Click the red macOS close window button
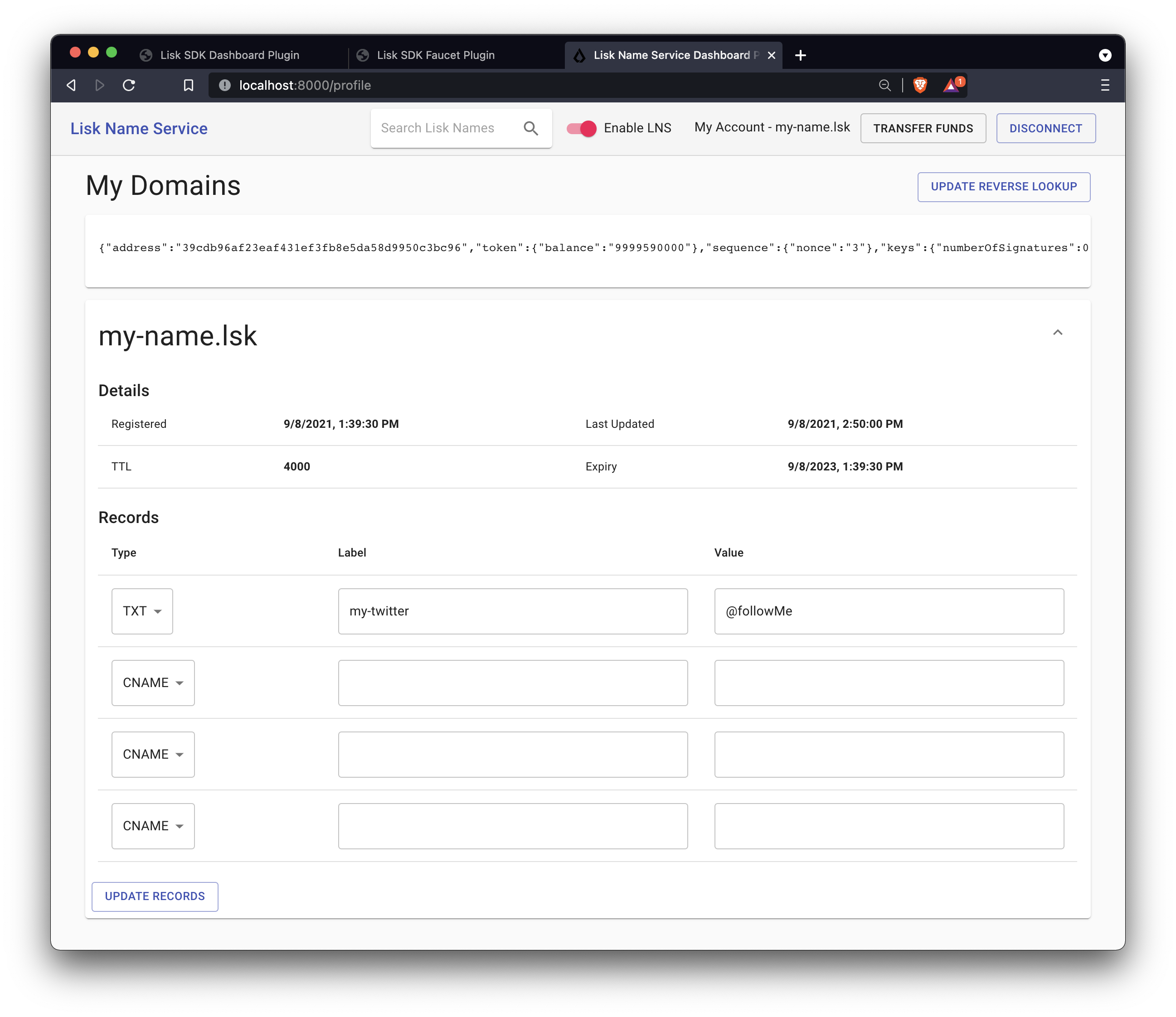This screenshot has width=1176, height=1017. coord(75,52)
